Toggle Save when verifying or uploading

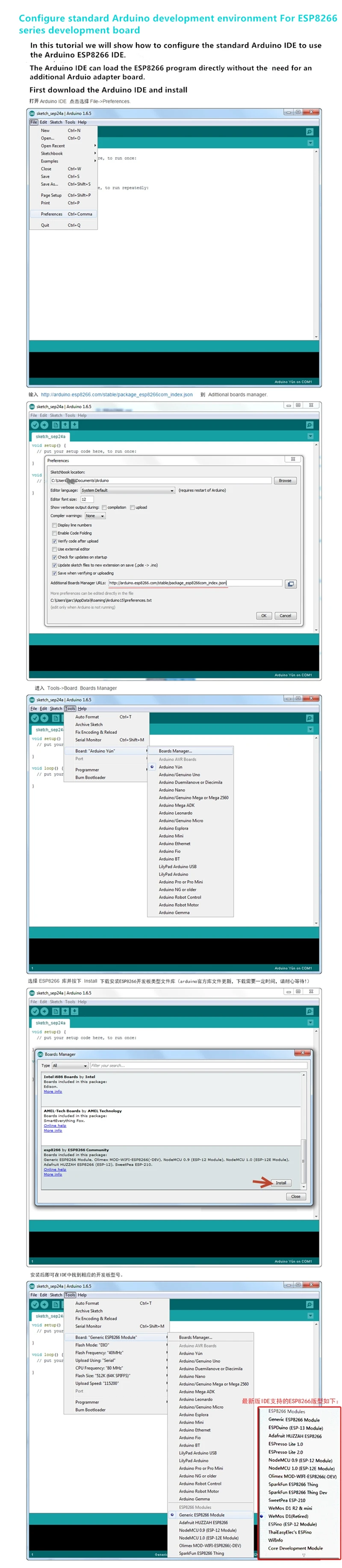pyautogui.click(x=54, y=573)
